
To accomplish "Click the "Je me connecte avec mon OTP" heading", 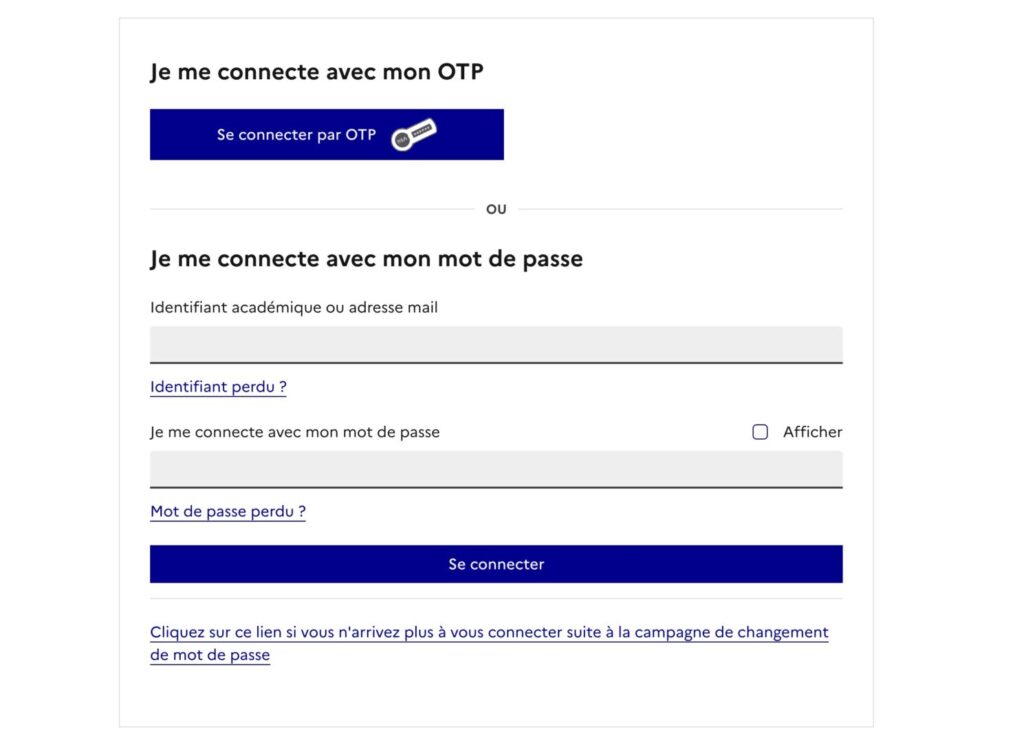I will click(x=317, y=72).
